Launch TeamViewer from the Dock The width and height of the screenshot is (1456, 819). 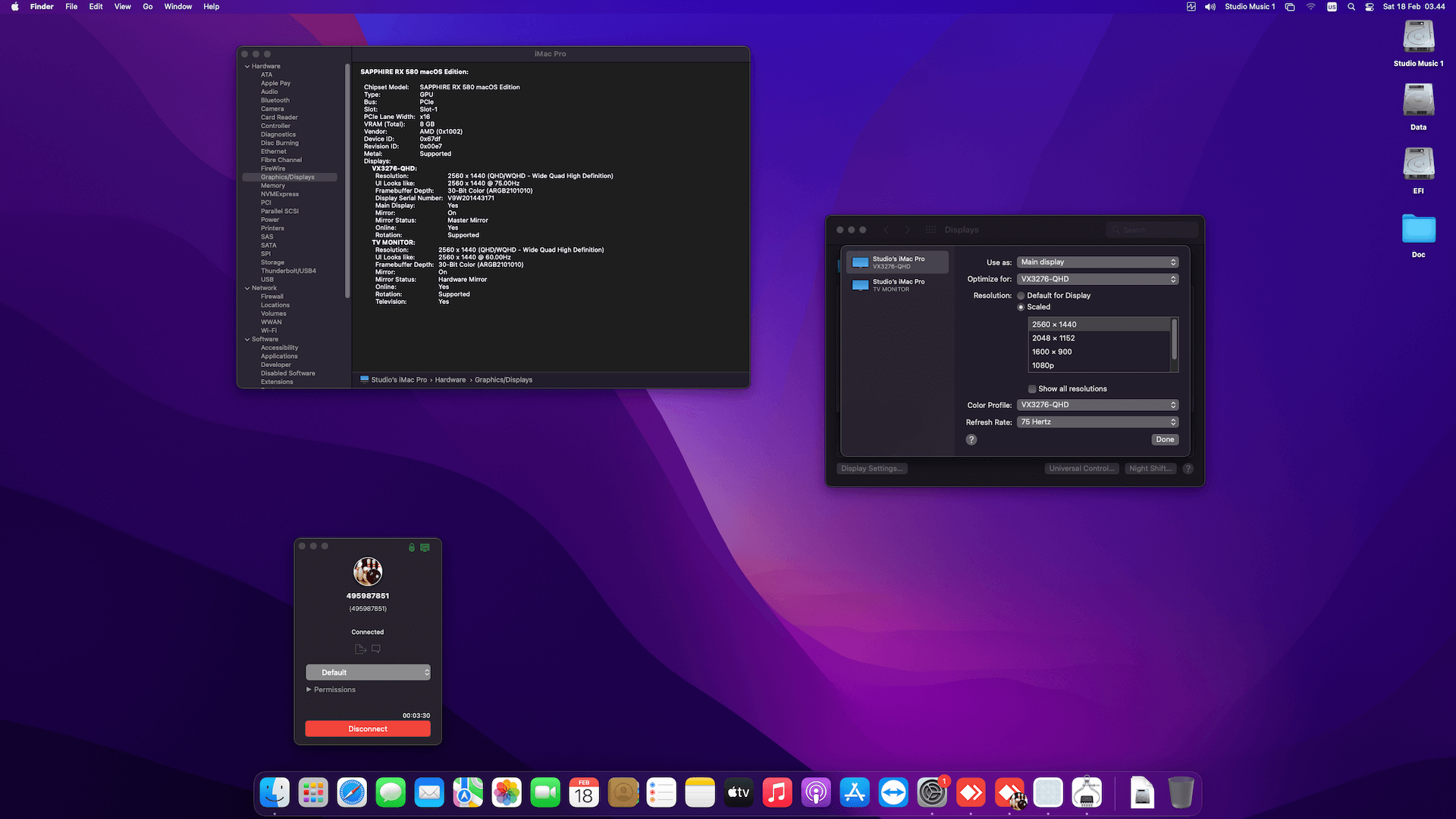893,792
